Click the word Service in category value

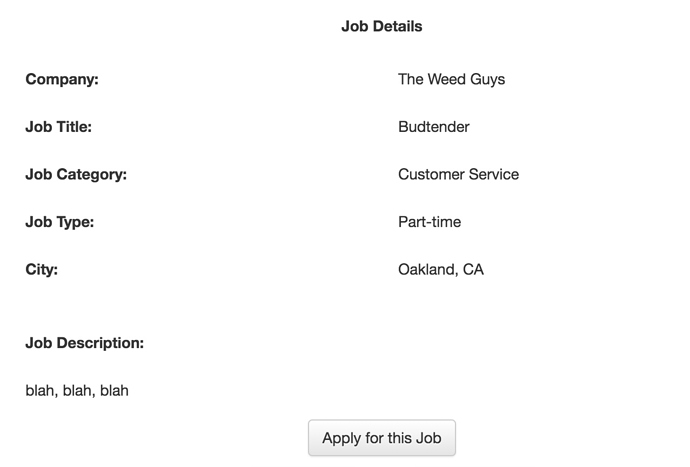tap(493, 174)
